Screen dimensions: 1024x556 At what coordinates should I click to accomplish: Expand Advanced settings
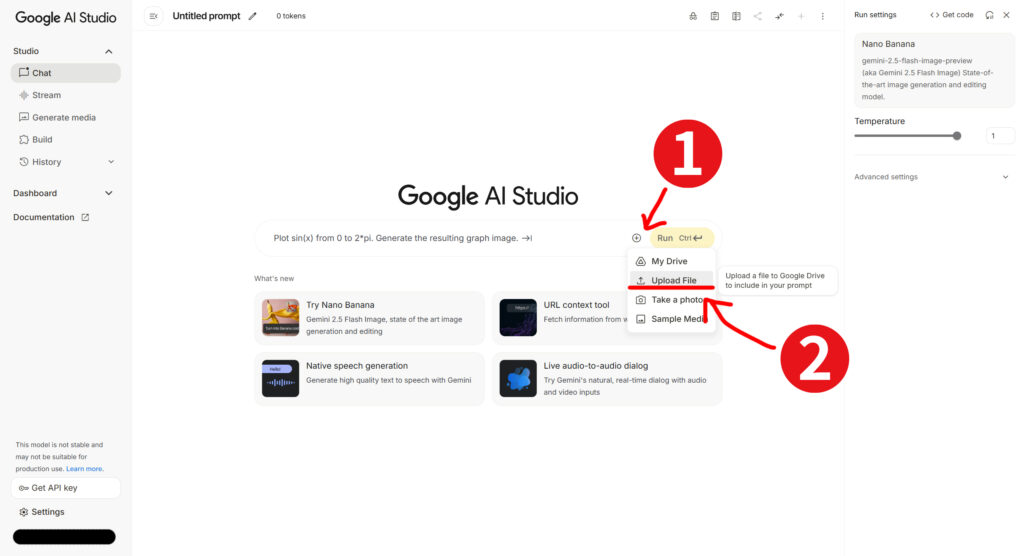pyautogui.click(x=932, y=176)
